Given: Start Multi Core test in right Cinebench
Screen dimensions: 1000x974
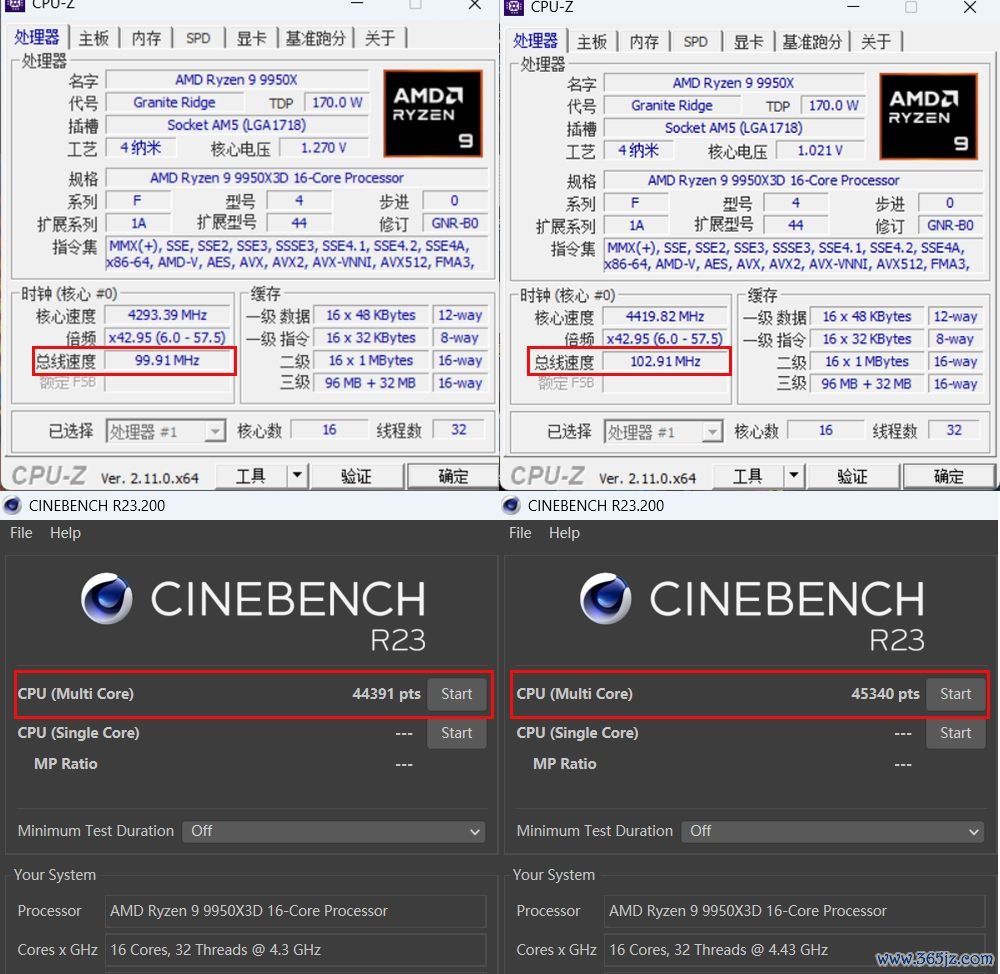Looking at the screenshot, I should point(955,694).
